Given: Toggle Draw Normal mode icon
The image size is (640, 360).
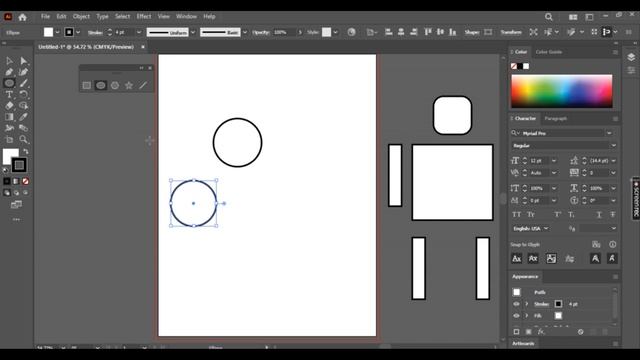Looking at the screenshot, I should pyautogui.click(x=7, y=193).
